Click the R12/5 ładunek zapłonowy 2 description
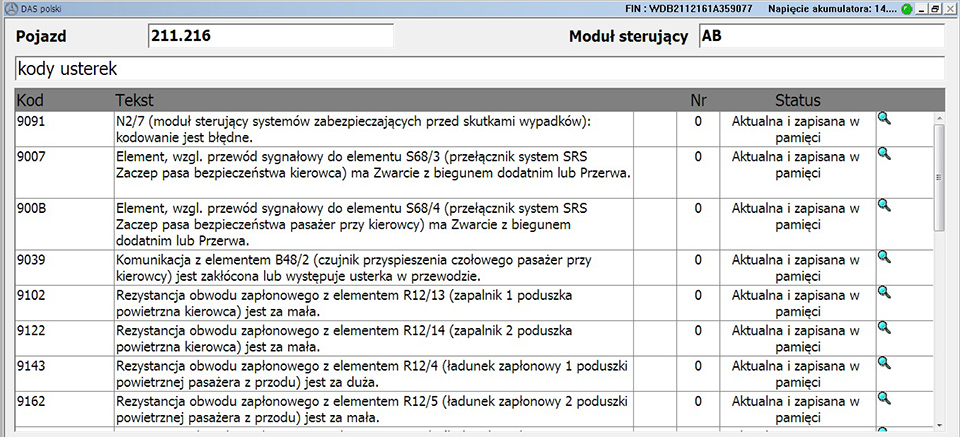960x437 pixels. 373,408
